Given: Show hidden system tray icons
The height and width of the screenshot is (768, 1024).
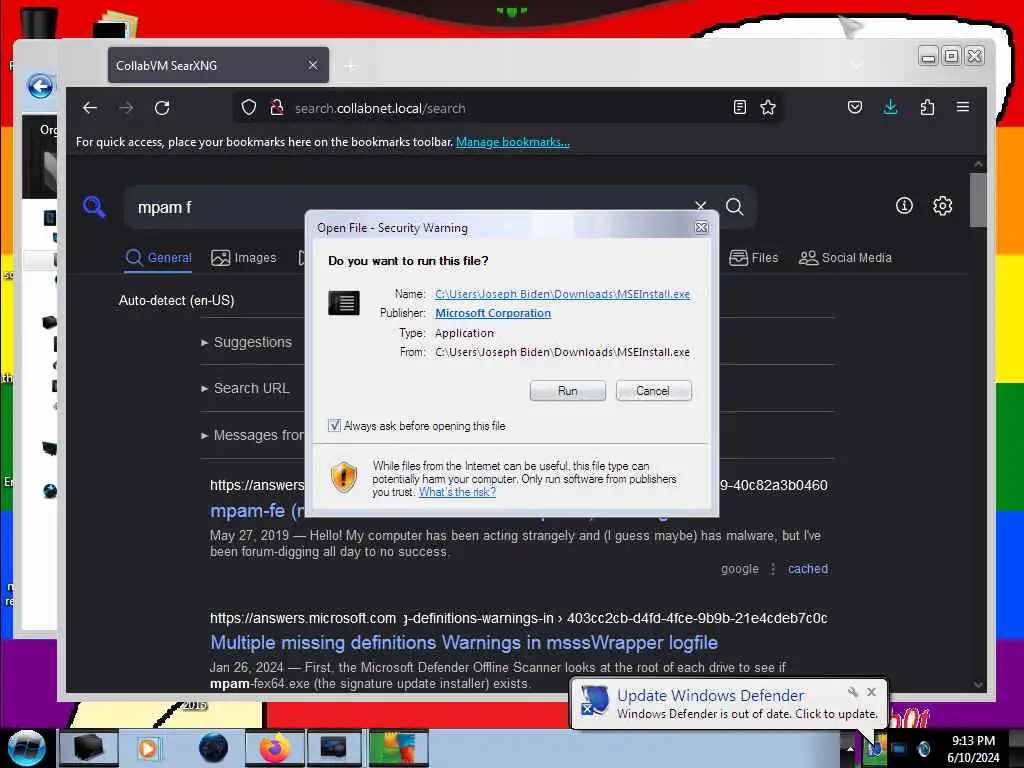Looking at the screenshot, I should (850, 748).
